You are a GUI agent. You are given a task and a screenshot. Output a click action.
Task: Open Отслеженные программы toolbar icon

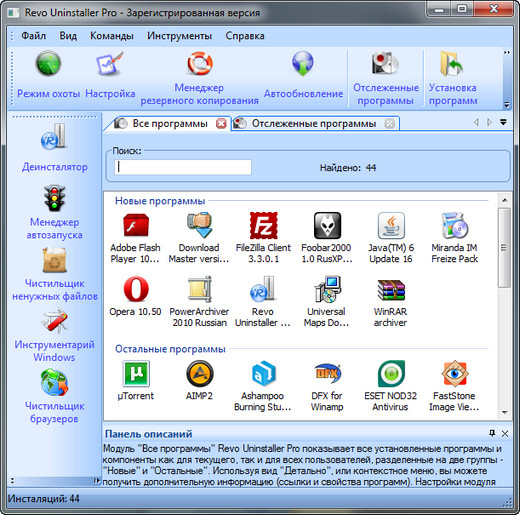click(x=385, y=63)
